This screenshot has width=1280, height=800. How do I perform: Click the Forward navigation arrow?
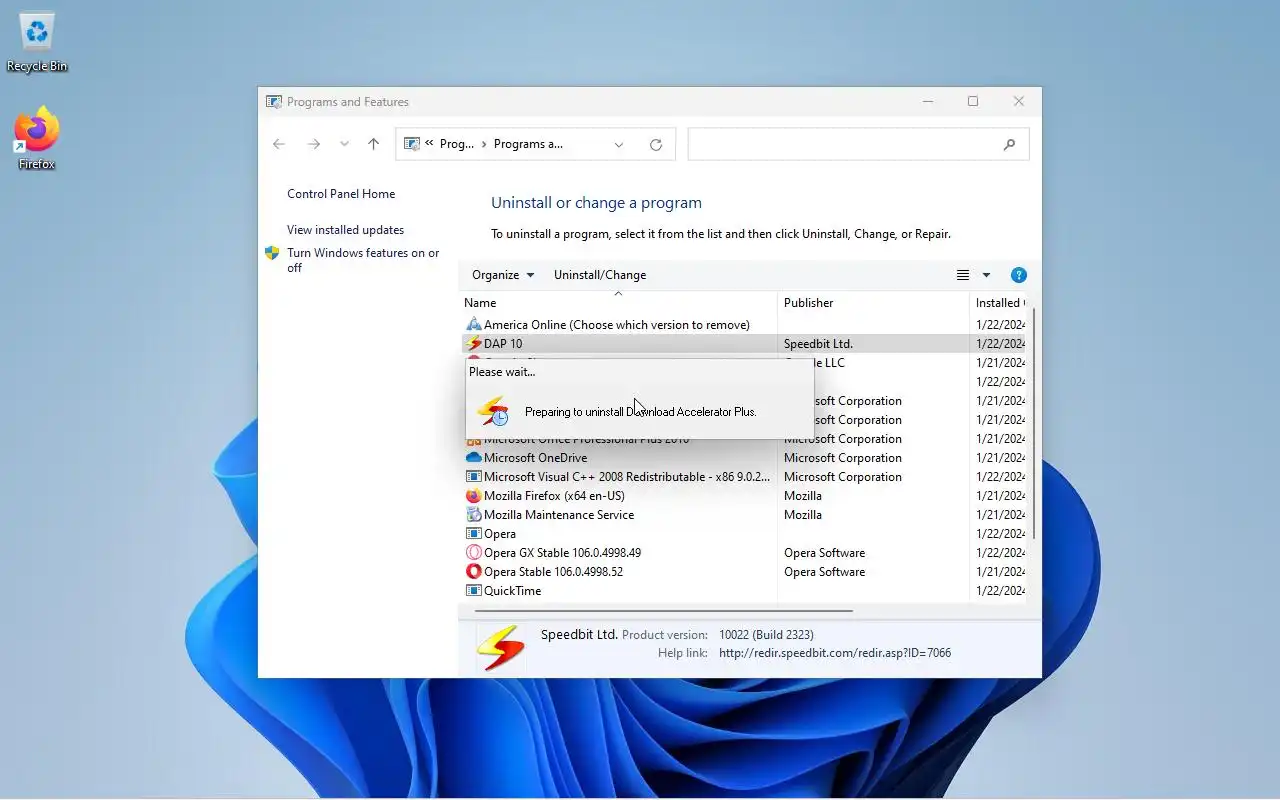point(313,144)
